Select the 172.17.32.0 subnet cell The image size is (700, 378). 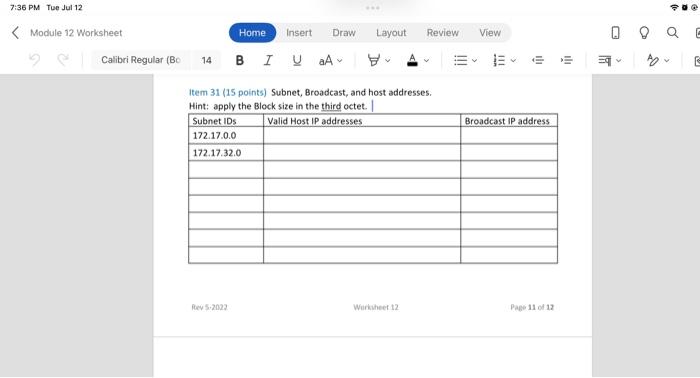pos(226,153)
